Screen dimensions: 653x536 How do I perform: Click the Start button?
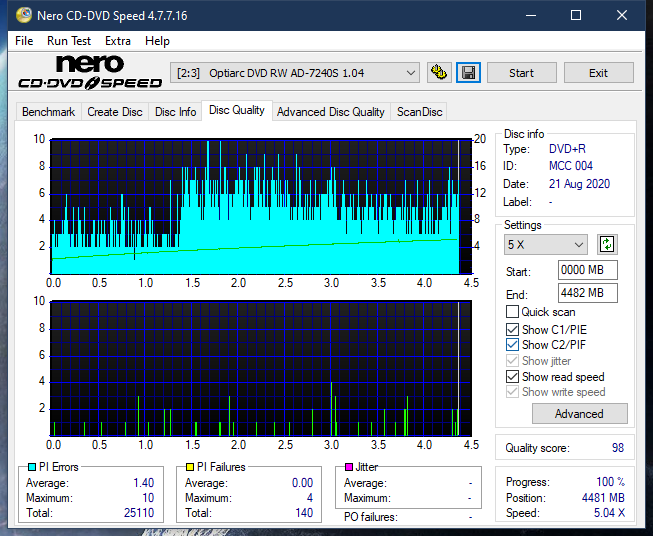click(x=521, y=73)
